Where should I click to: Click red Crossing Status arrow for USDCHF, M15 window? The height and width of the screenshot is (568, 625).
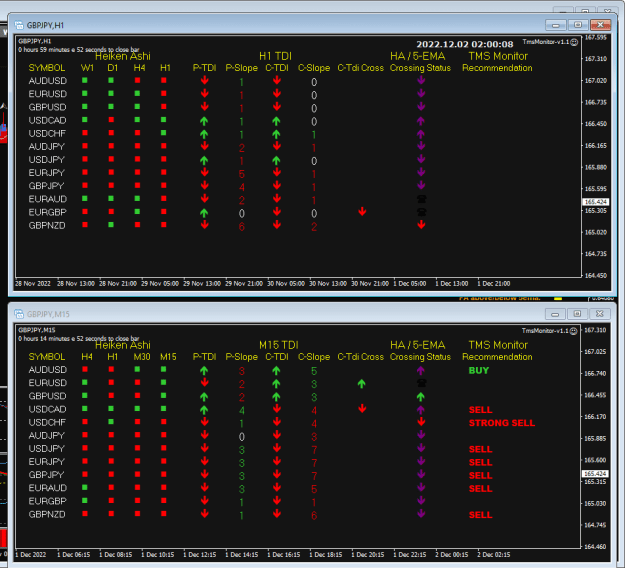421,422
